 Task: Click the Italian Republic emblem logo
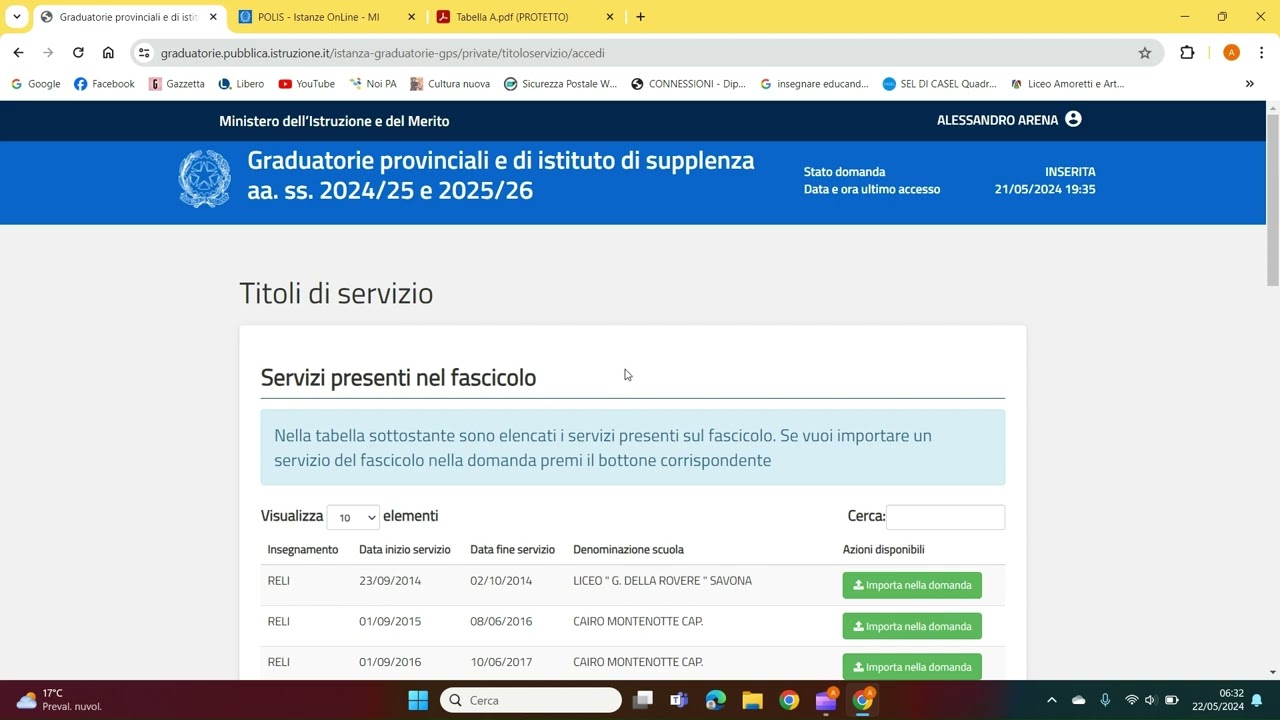(204, 178)
